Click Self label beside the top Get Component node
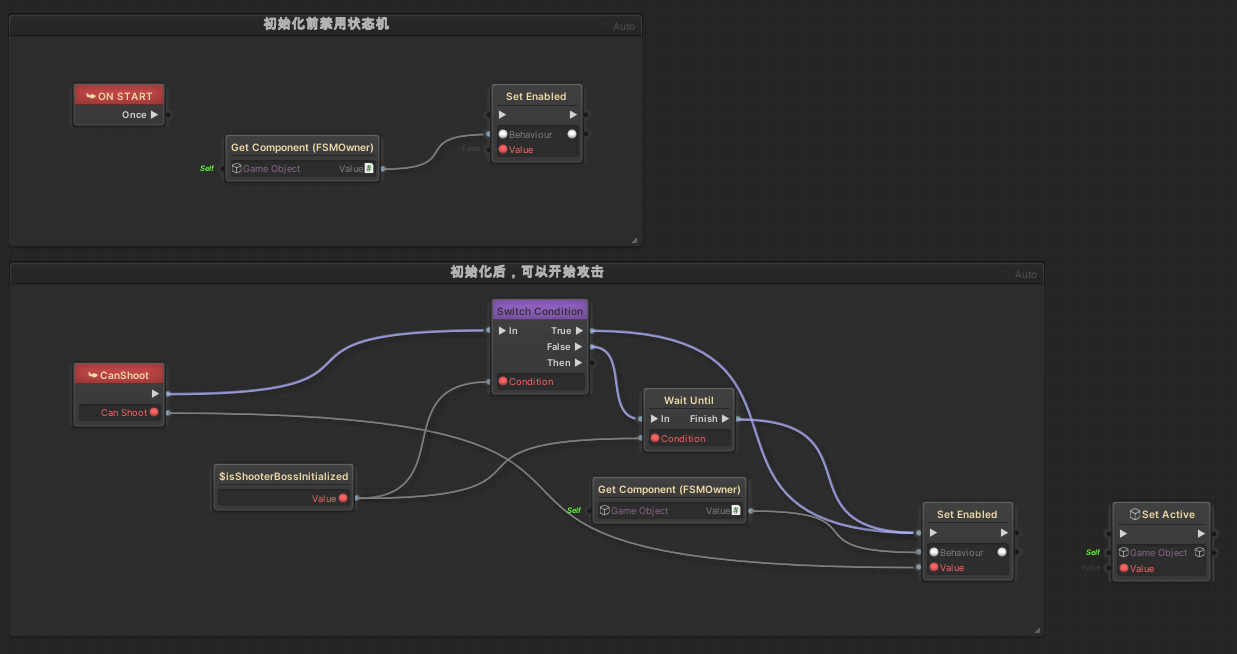The image size is (1237, 654). click(206, 168)
